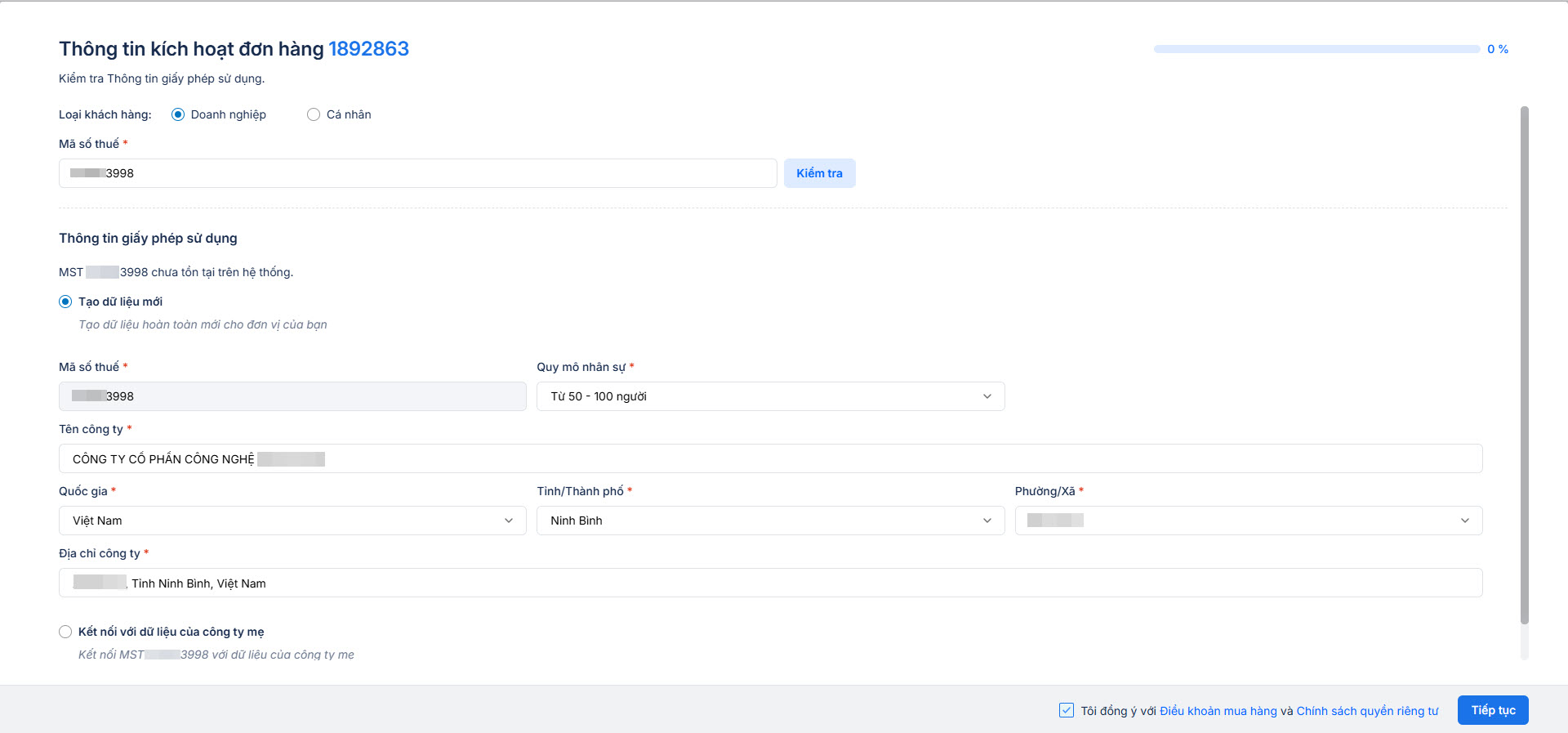Open the Quy mô nhân sự dropdown

tap(770, 396)
